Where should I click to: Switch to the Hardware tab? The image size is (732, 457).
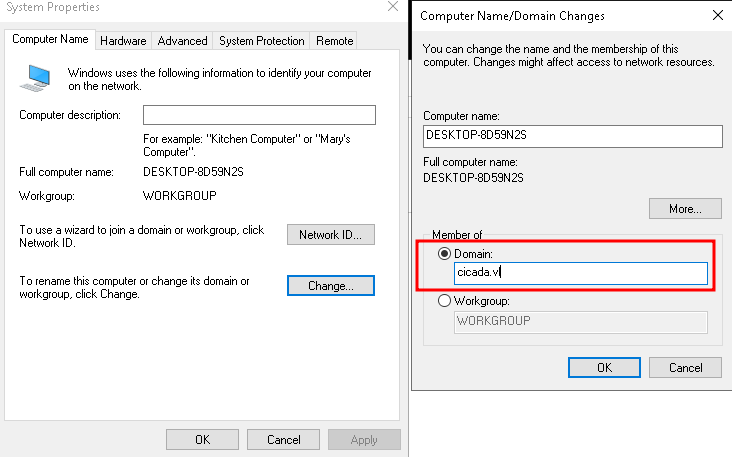(x=123, y=41)
